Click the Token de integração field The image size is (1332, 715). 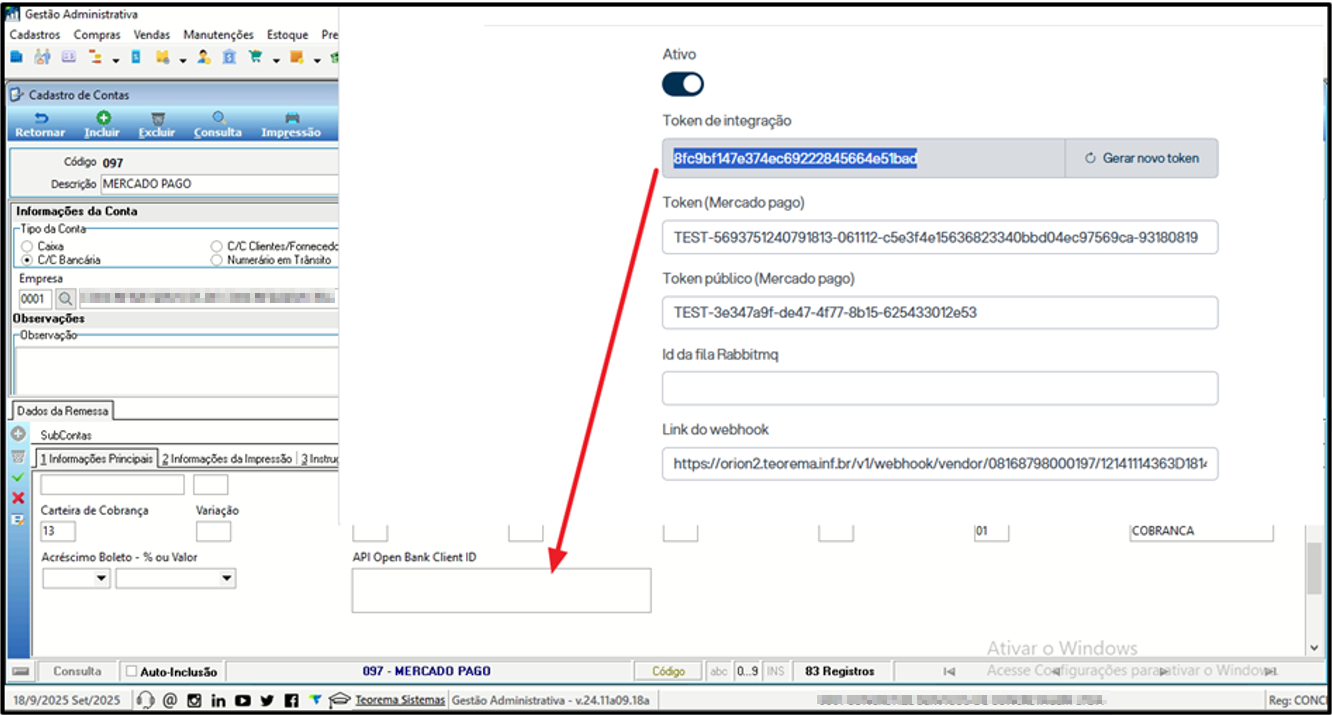pyautogui.click(x=864, y=158)
